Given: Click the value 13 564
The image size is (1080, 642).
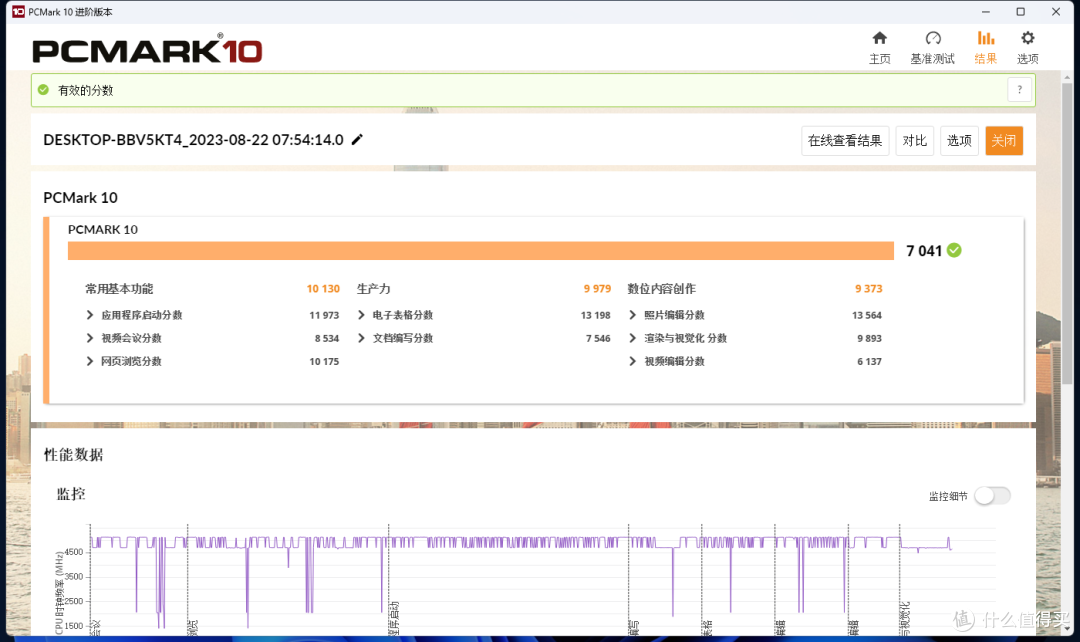Looking at the screenshot, I should click(x=866, y=315).
